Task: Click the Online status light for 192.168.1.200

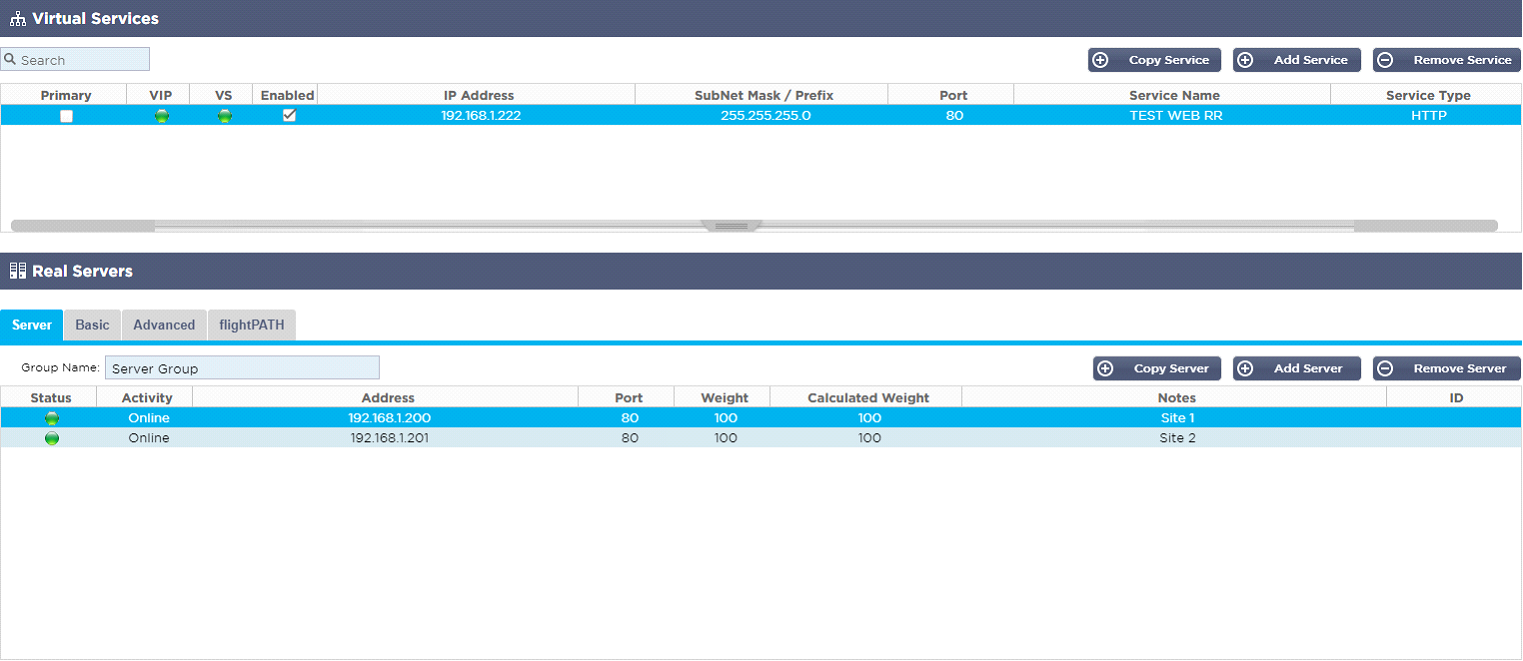Action: [51, 417]
